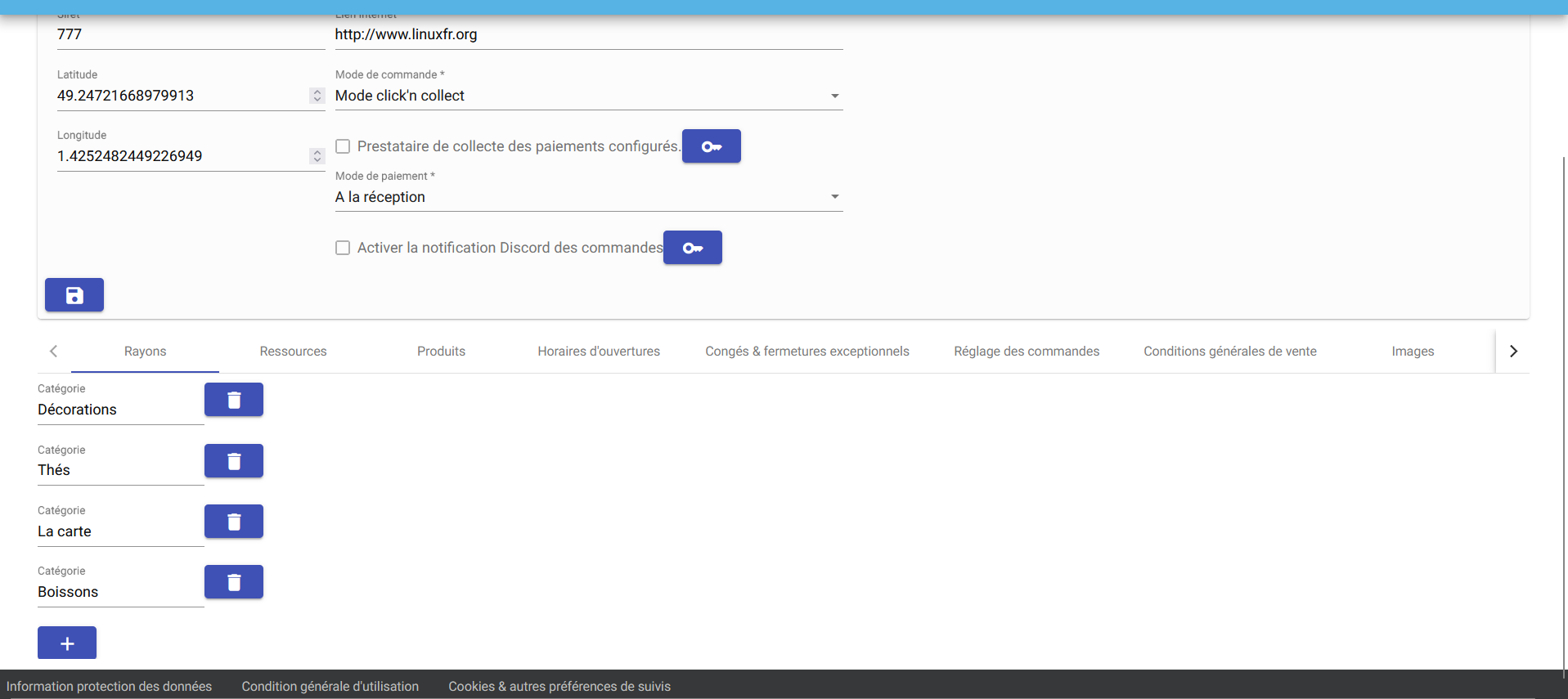Delete the Décorations category
The image size is (1568, 699).
pyautogui.click(x=234, y=400)
